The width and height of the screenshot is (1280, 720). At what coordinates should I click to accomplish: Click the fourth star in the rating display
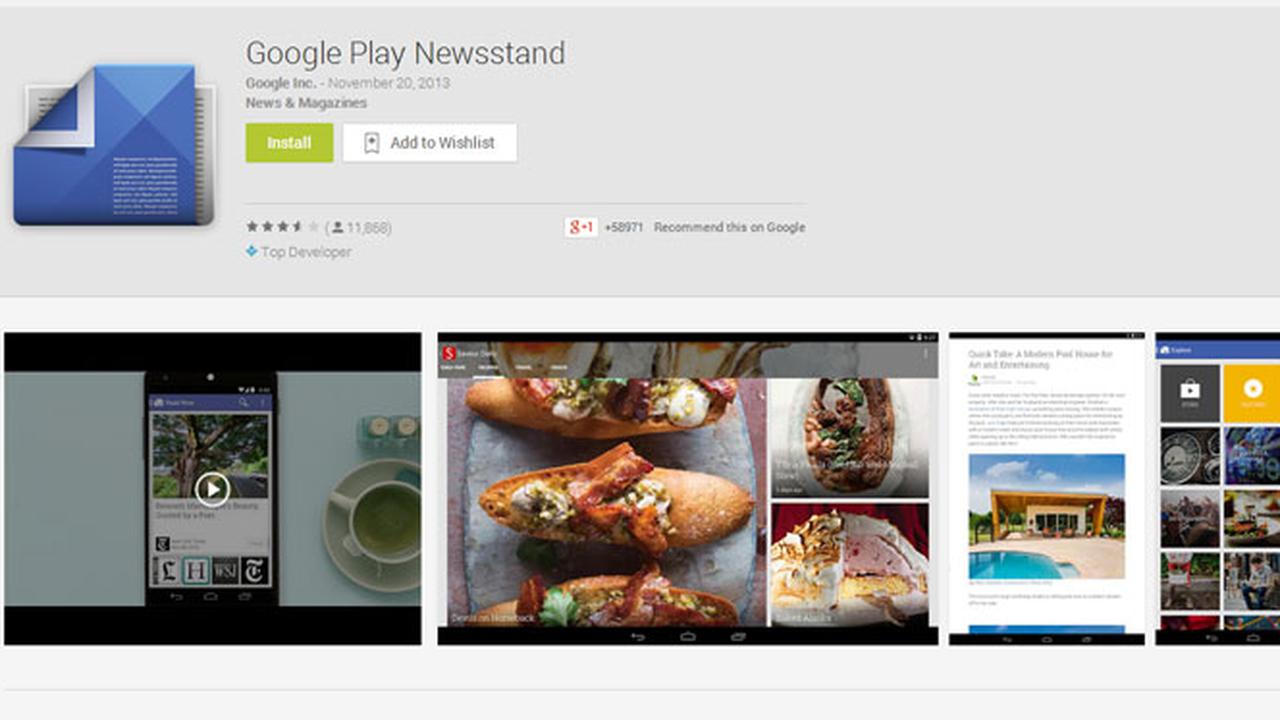[295, 226]
